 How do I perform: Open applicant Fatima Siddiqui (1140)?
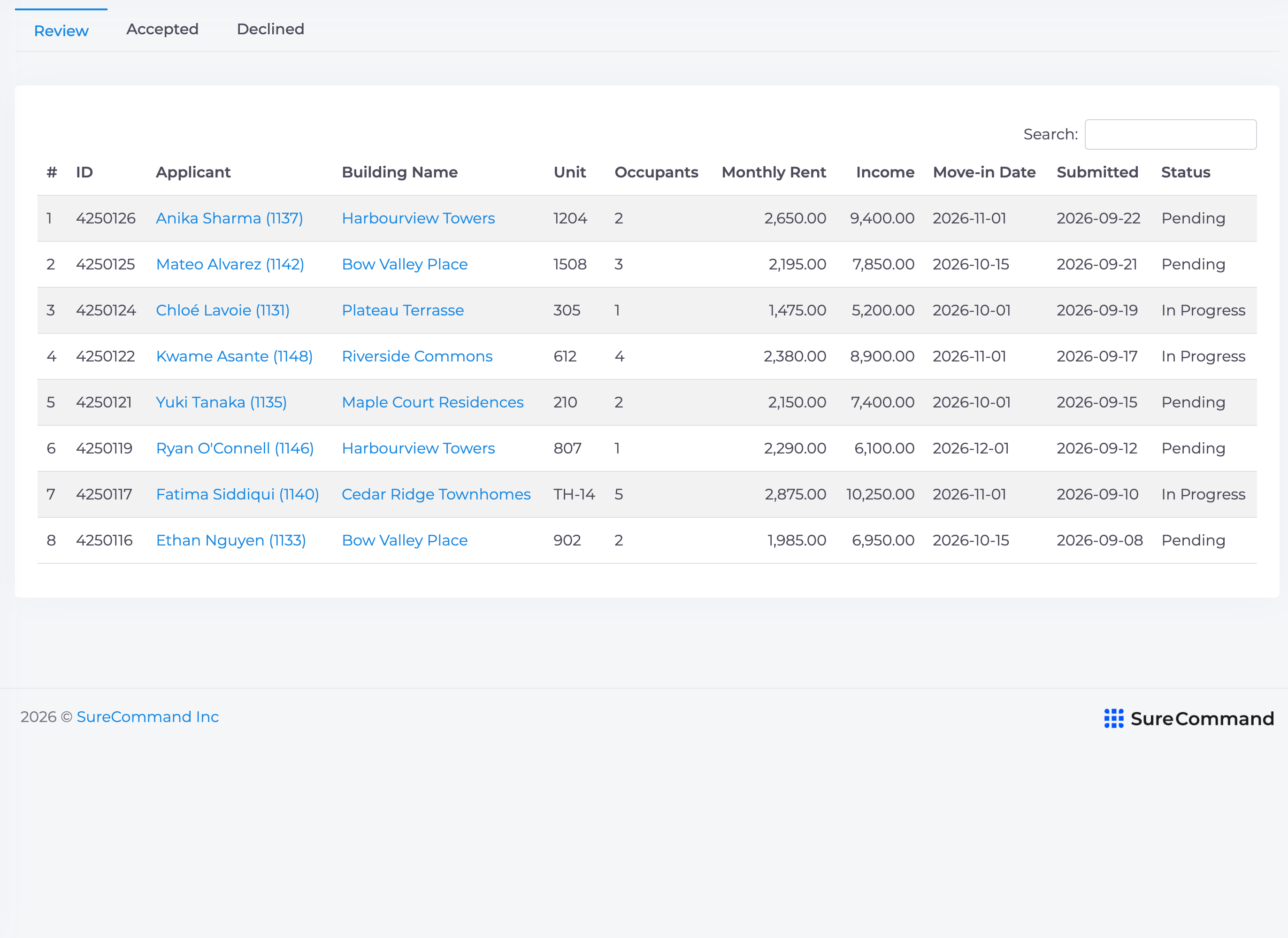pyautogui.click(x=238, y=494)
